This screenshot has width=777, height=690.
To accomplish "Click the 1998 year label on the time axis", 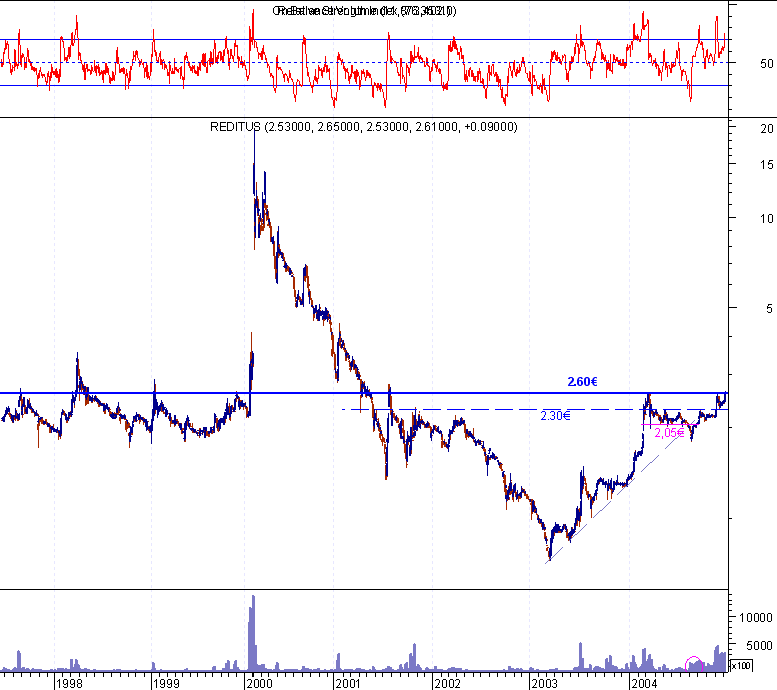I will (69, 684).
